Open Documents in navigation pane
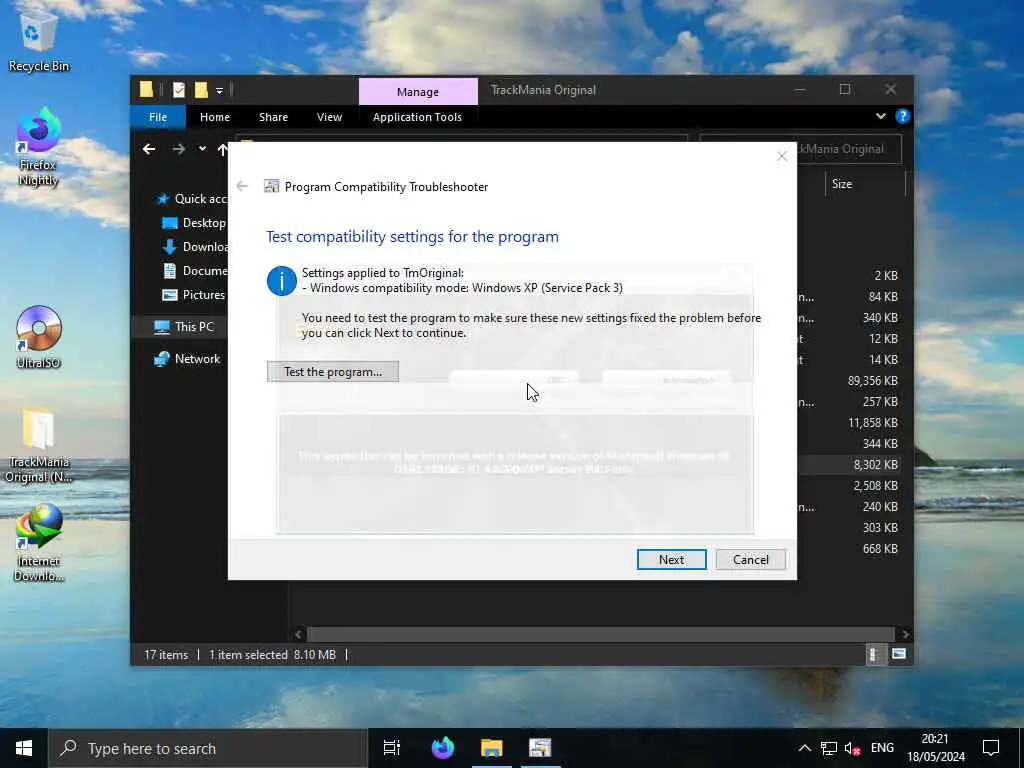Image resolution: width=1024 pixels, height=768 pixels. 195,271
